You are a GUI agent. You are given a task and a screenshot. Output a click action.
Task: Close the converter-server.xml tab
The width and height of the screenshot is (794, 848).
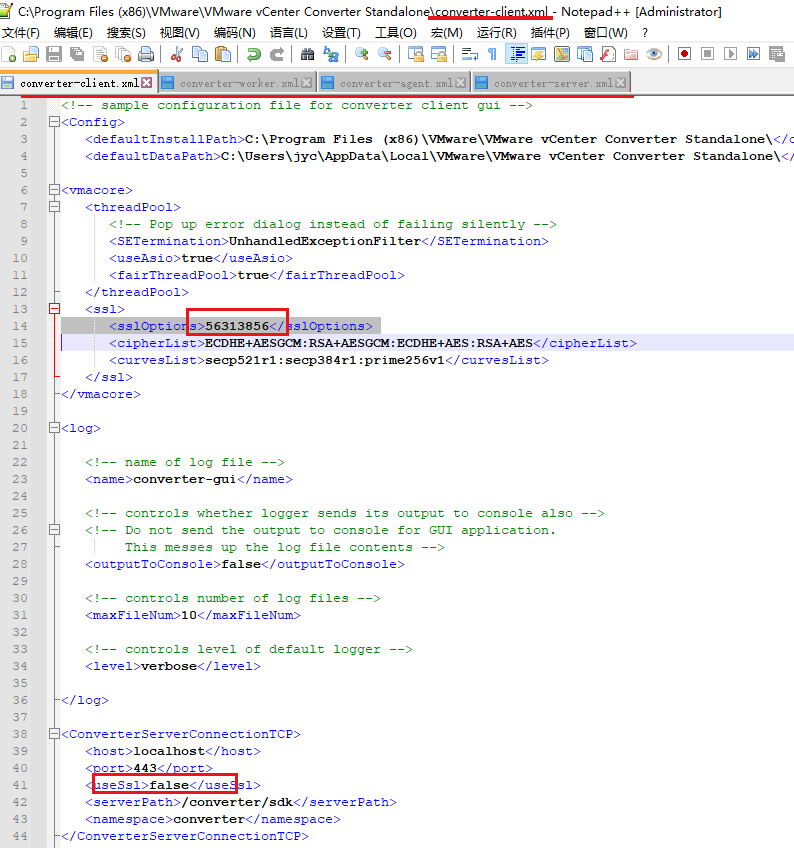[x=620, y=83]
